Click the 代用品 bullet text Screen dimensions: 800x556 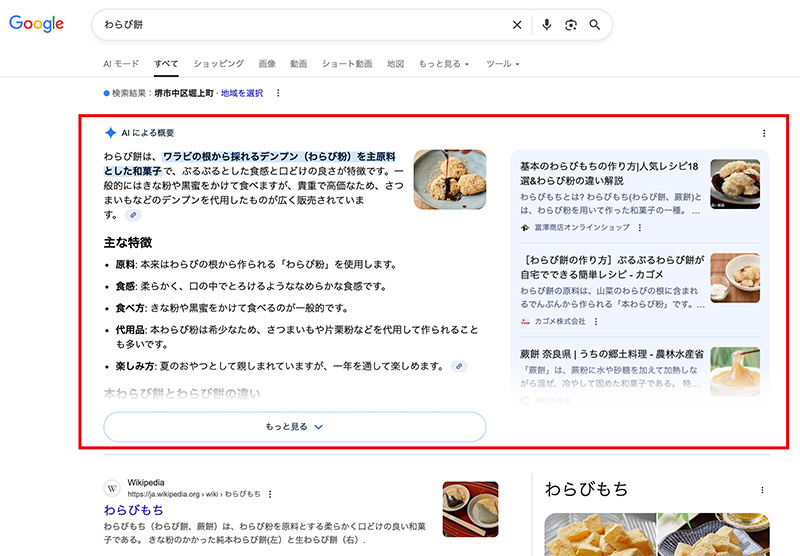click(x=296, y=337)
